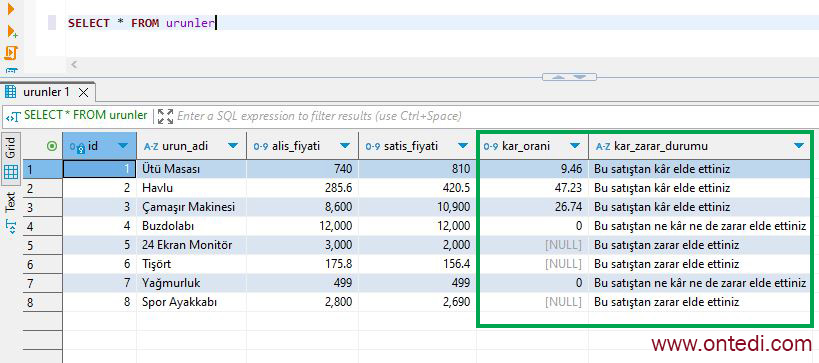
Task: Select the alis_fiyati cell '8,600'
Action: pyautogui.click(x=303, y=207)
